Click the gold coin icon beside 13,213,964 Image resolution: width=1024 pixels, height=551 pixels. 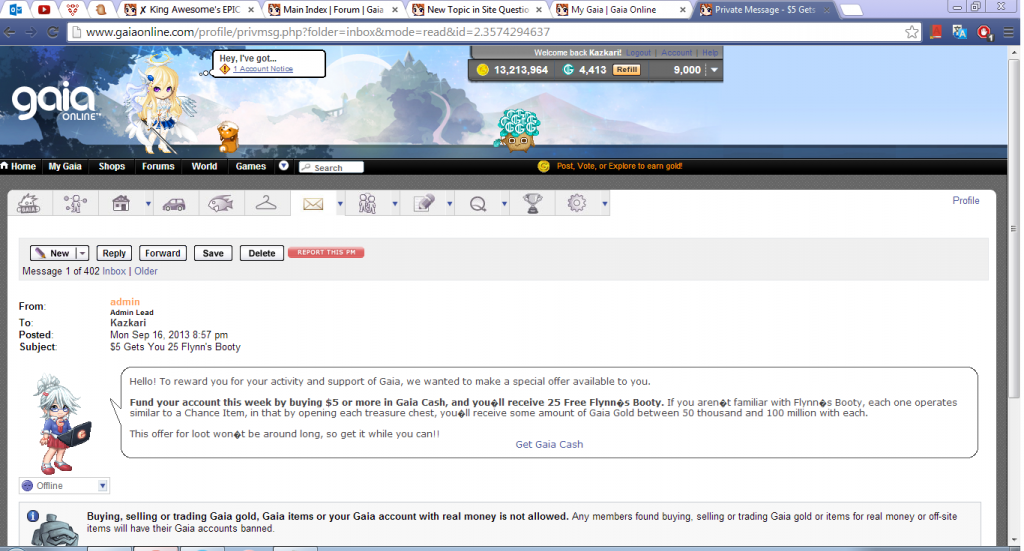tap(483, 70)
